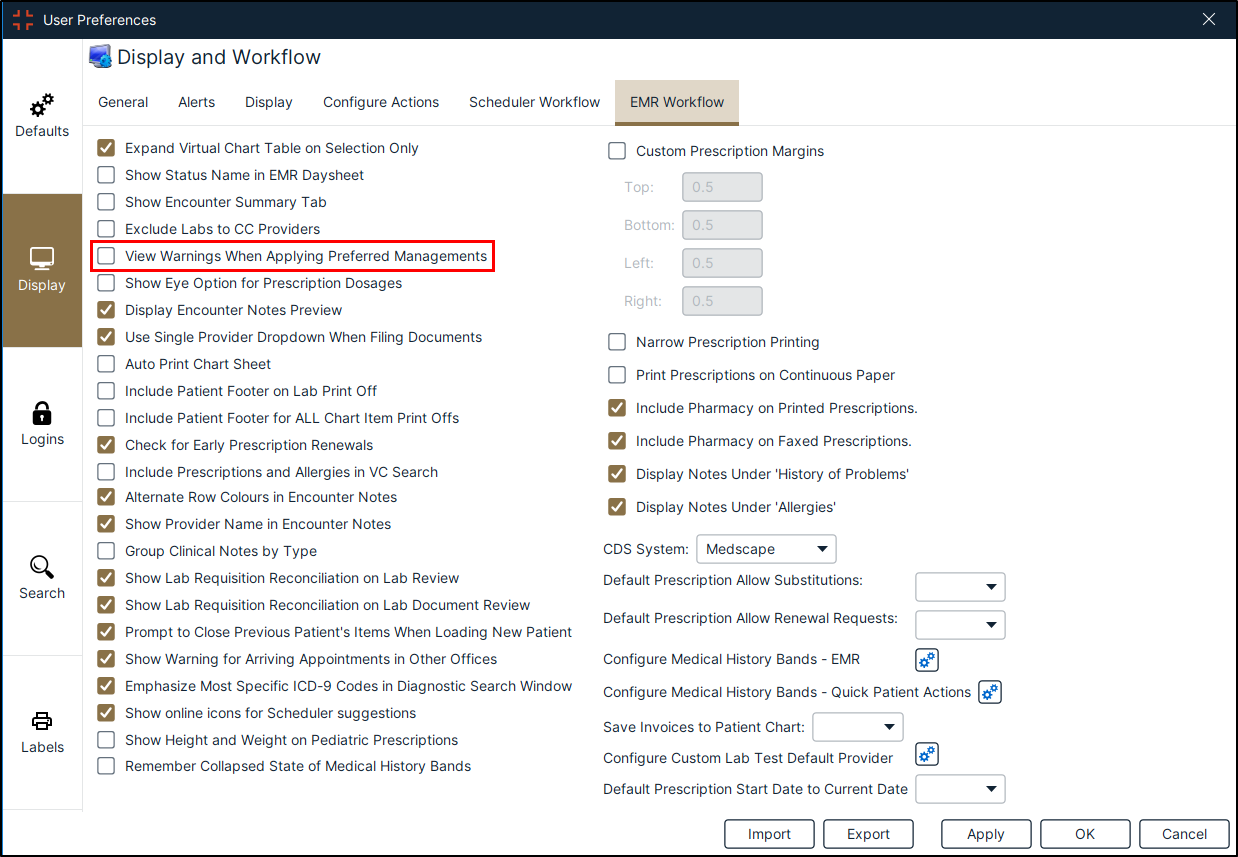Switch to the Scheduler Workflow tab
This screenshot has width=1238, height=857.
[534, 102]
